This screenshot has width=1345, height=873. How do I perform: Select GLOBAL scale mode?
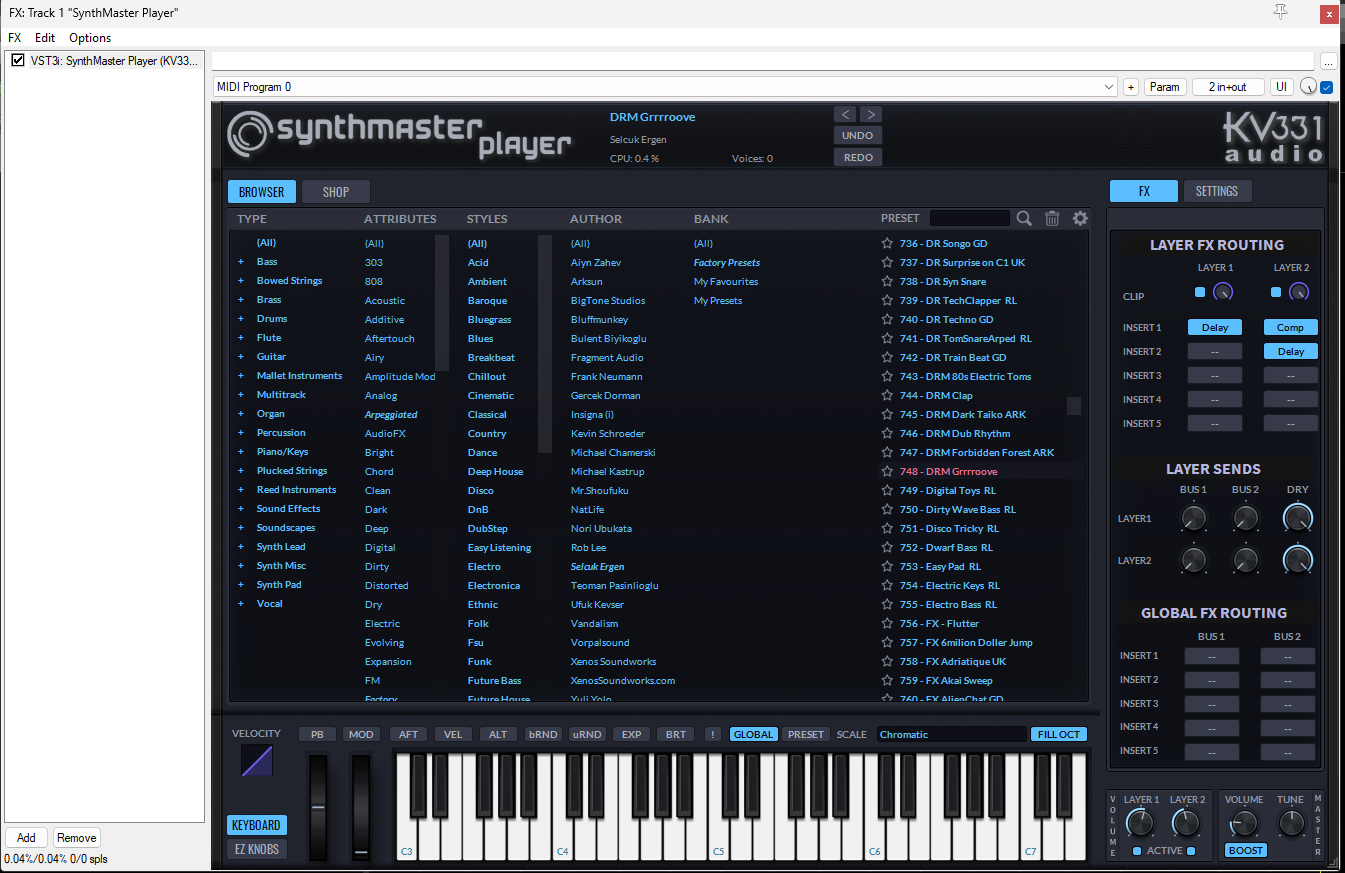(x=753, y=734)
